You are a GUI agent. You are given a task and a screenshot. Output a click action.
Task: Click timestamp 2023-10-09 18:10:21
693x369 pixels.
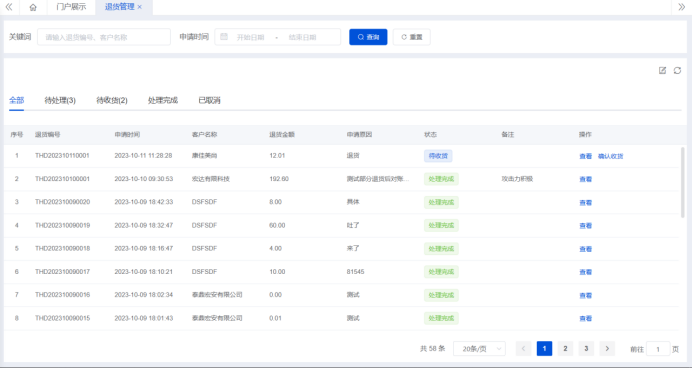[144, 272]
